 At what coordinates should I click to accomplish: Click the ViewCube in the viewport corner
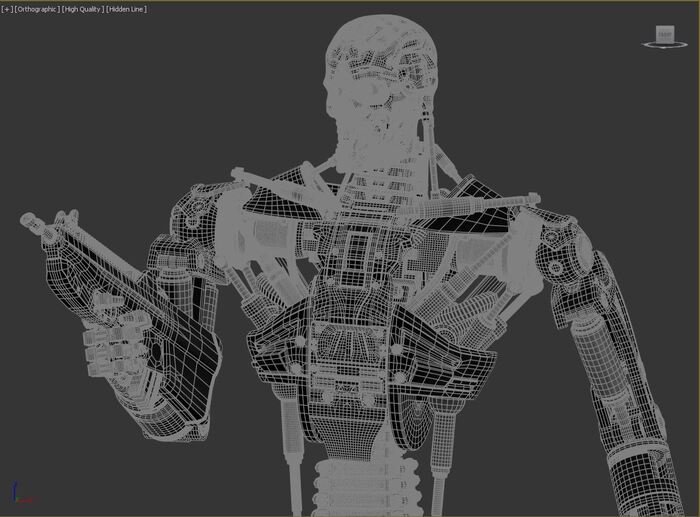pos(665,34)
